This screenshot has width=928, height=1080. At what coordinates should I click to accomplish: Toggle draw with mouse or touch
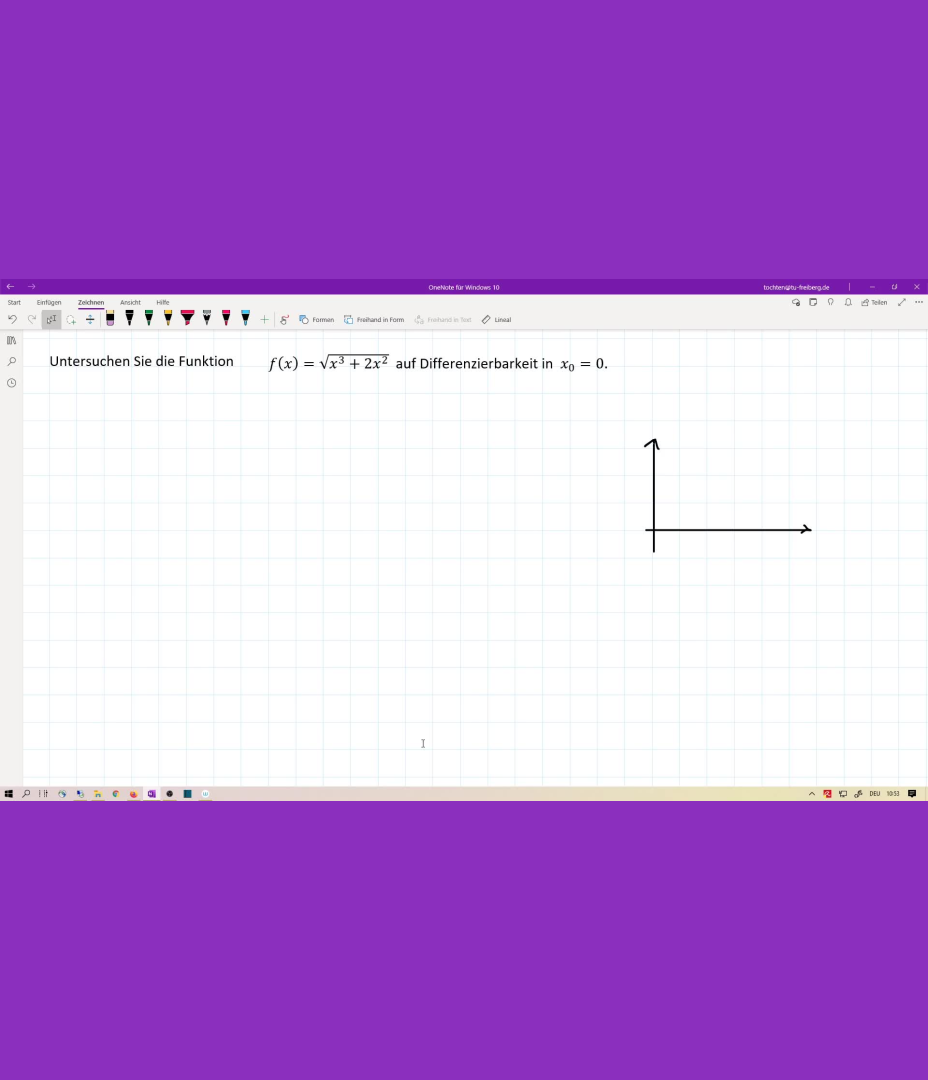point(285,320)
